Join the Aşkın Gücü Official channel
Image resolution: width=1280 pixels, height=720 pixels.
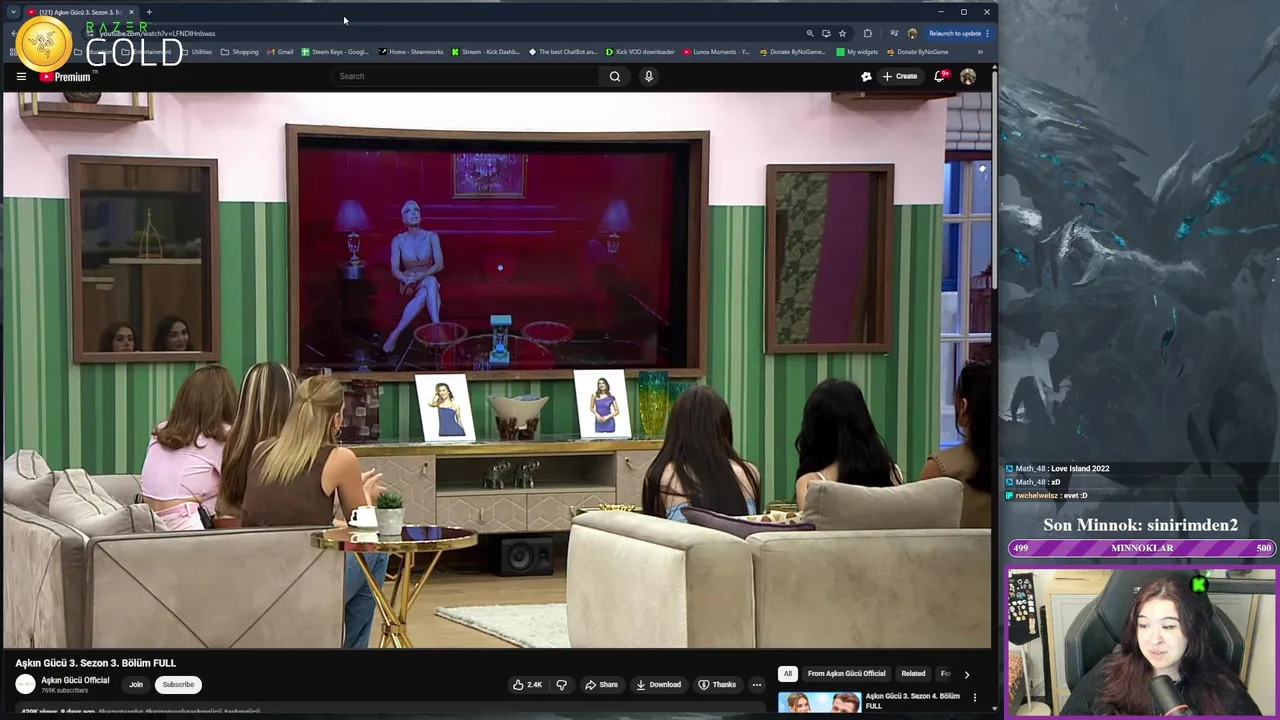[x=136, y=685]
